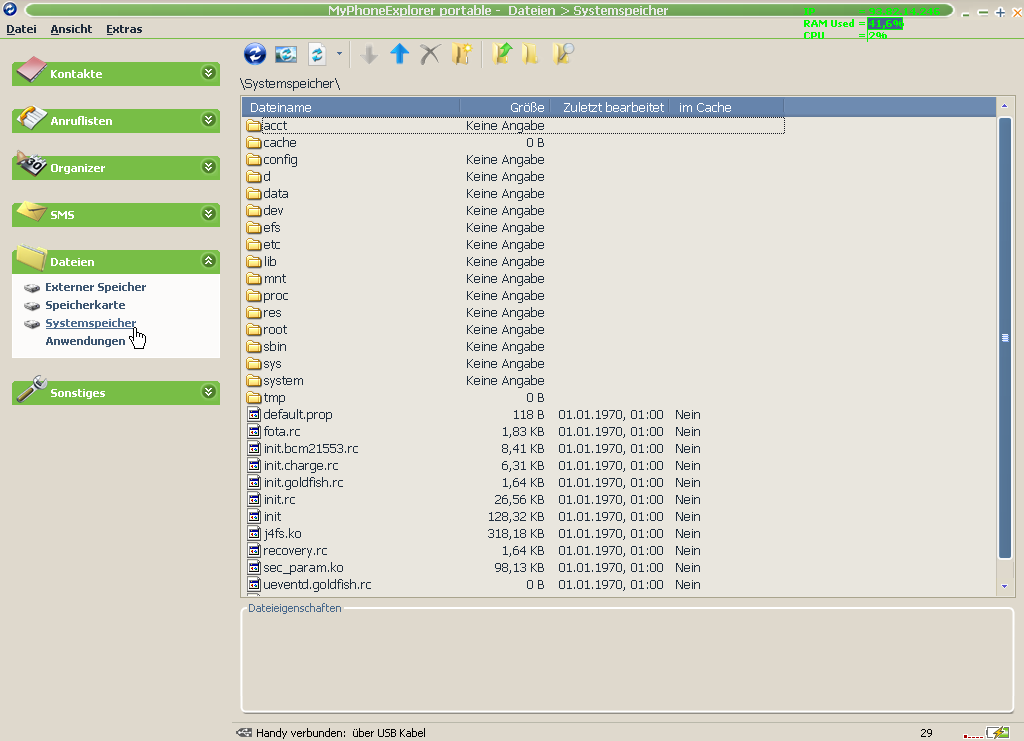1024x741 pixels.
Task: Click the blue refresh view toolbar icon
Action: [x=255, y=54]
